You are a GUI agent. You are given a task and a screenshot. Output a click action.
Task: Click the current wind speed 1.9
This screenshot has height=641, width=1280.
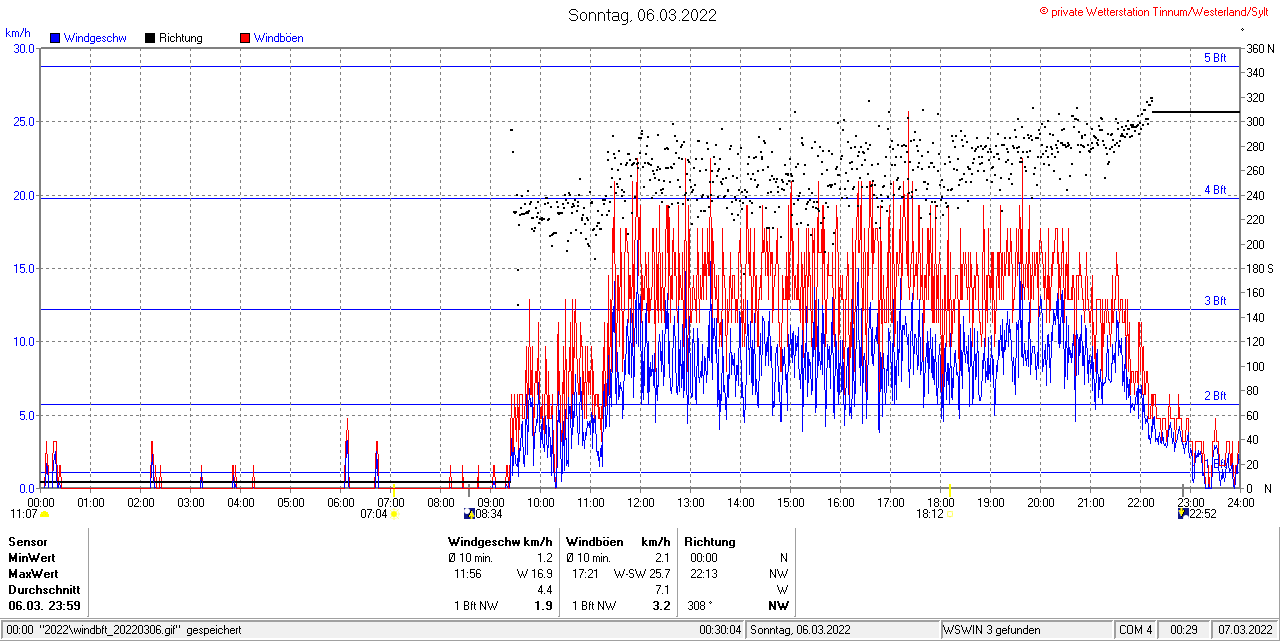[544, 606]
